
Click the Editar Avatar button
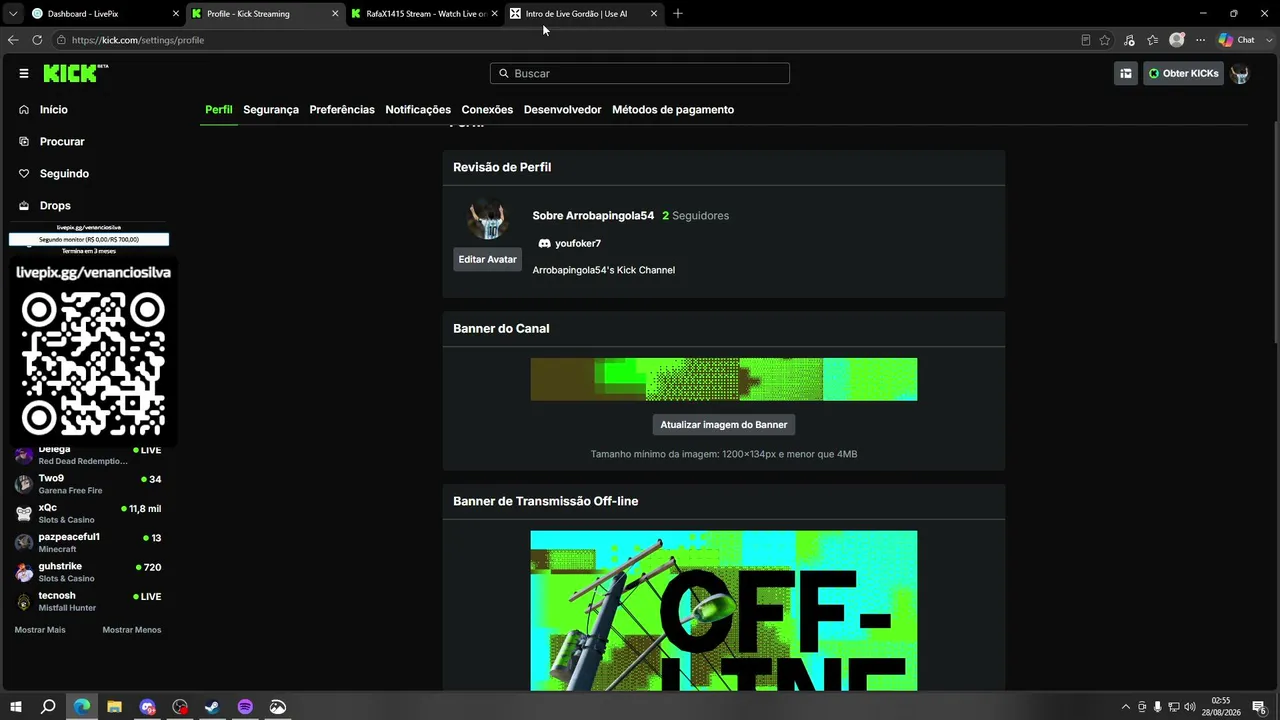point(487,259)
